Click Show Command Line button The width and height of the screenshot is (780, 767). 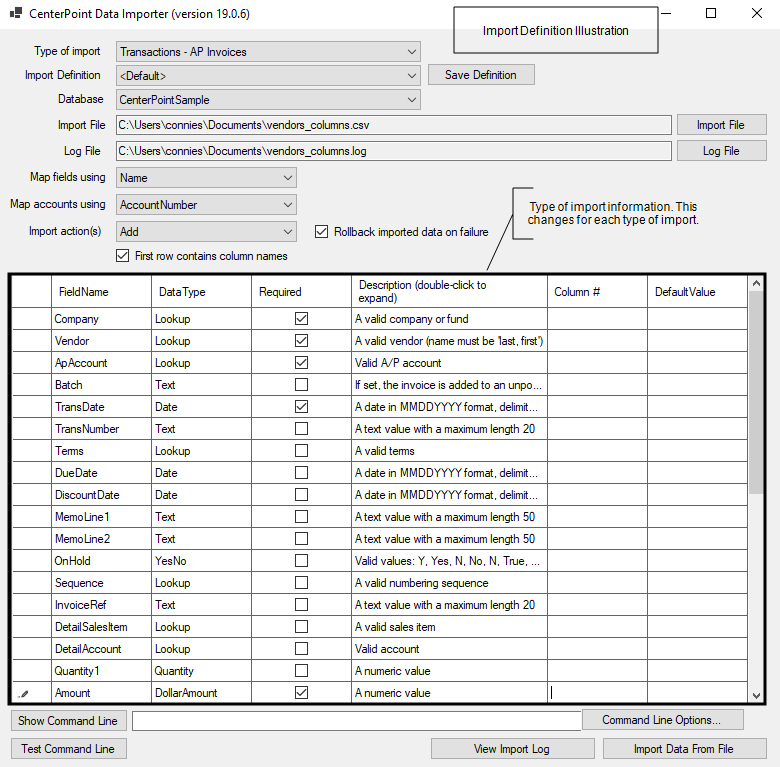68,721
